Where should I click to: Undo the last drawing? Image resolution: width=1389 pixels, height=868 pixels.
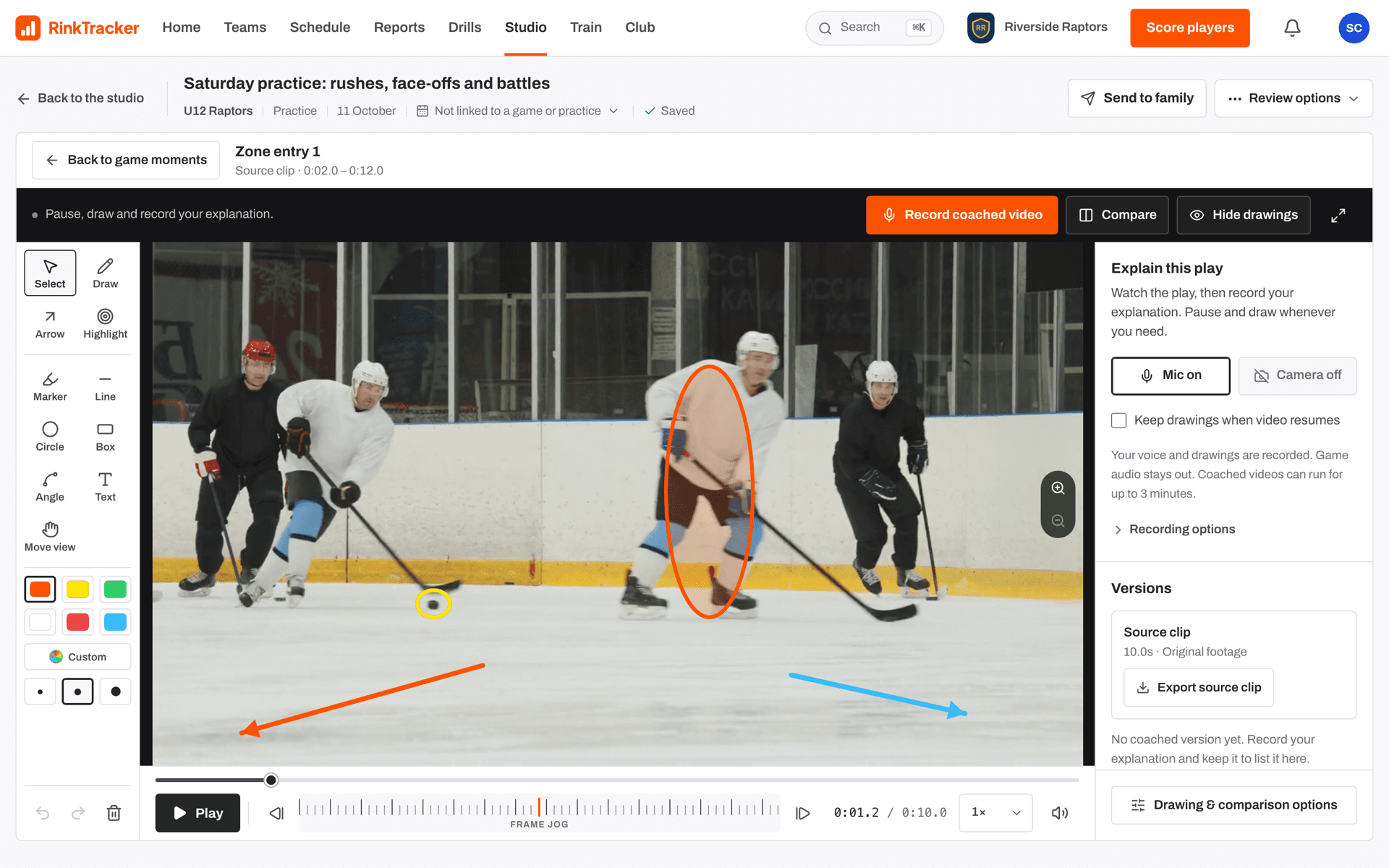click(43, 813)
